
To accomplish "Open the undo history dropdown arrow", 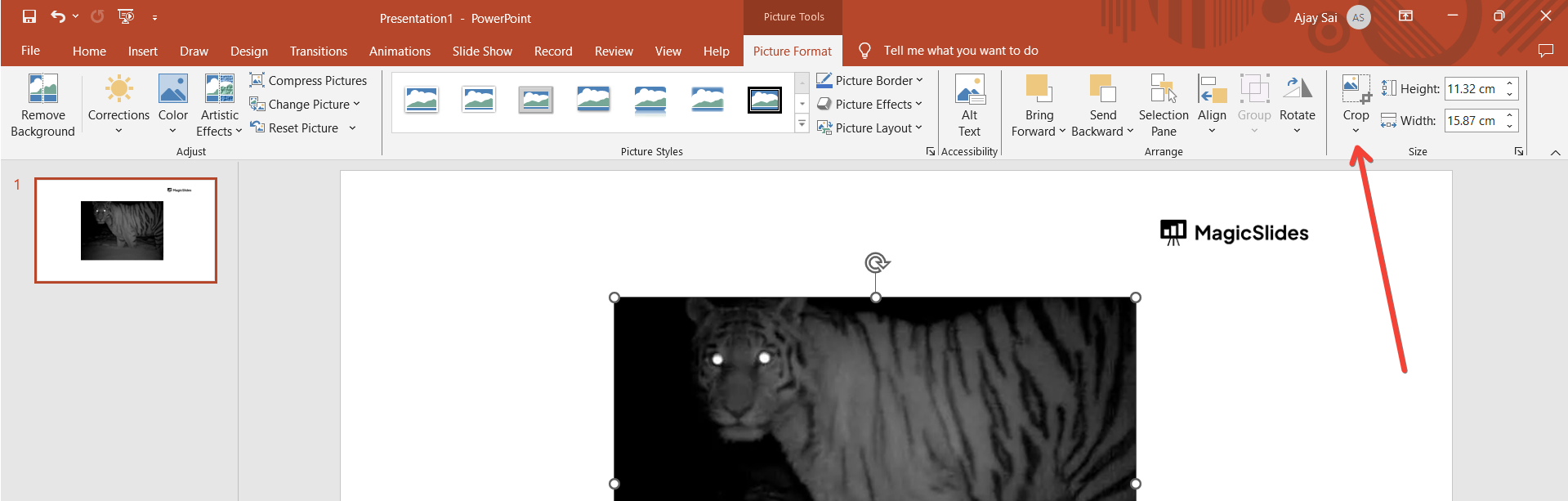I will 75,16.
